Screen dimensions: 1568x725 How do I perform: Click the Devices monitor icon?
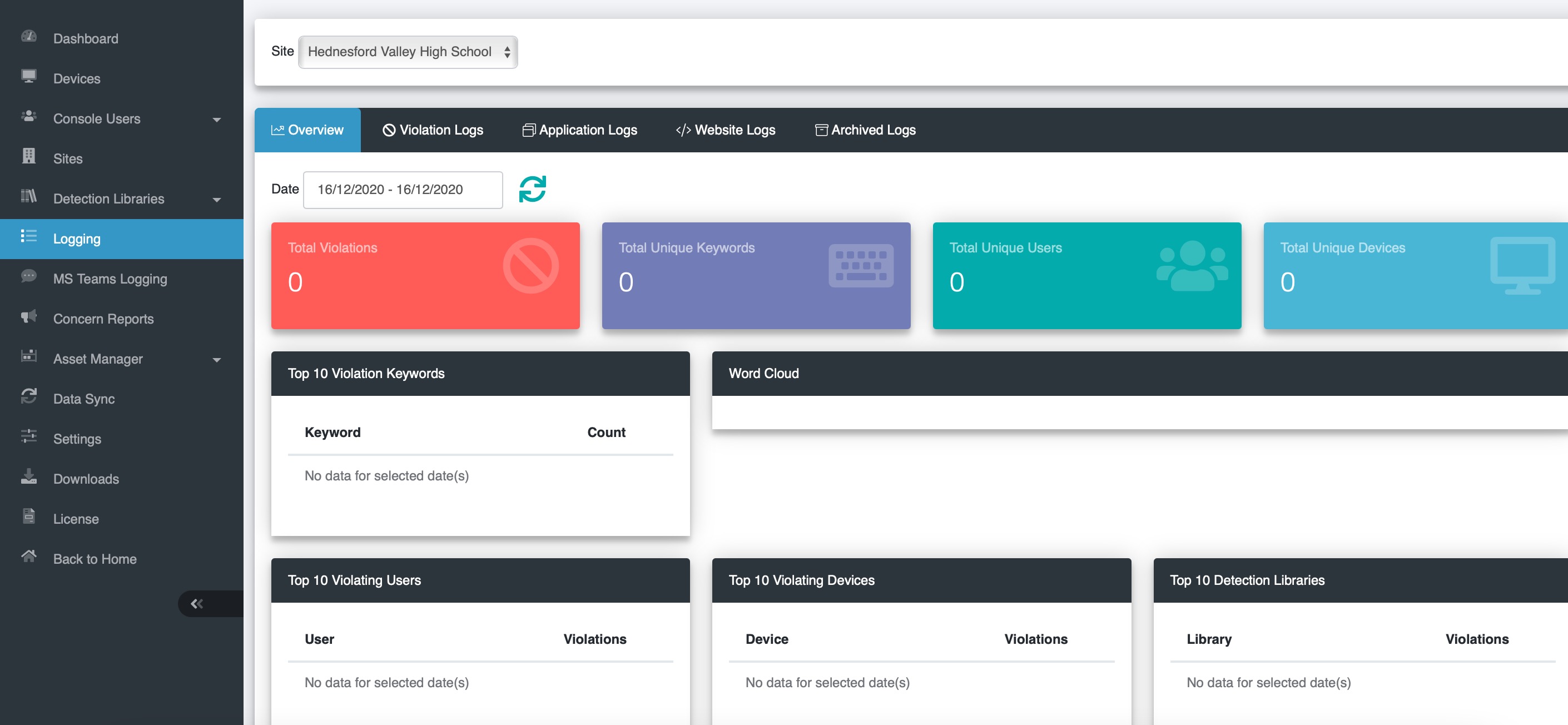click(28, 76)
